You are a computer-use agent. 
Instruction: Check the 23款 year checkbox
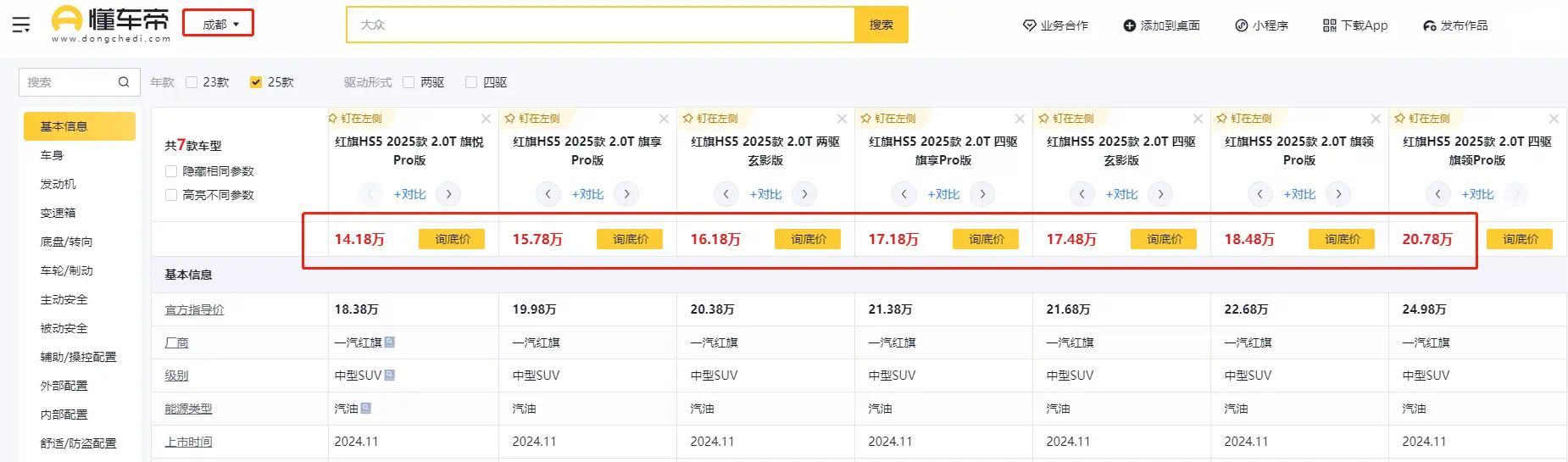(192, 82)
